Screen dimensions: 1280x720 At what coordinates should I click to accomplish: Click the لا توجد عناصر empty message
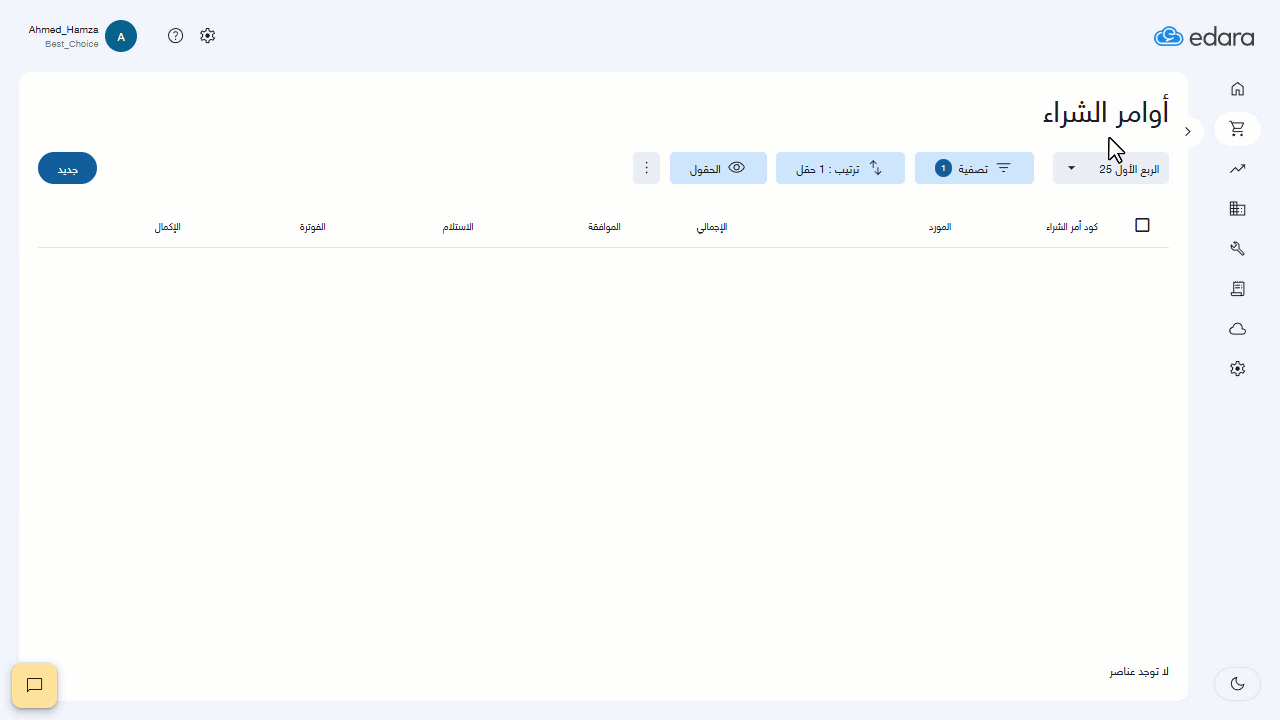pyautogui.click(x=1139, y=672)
